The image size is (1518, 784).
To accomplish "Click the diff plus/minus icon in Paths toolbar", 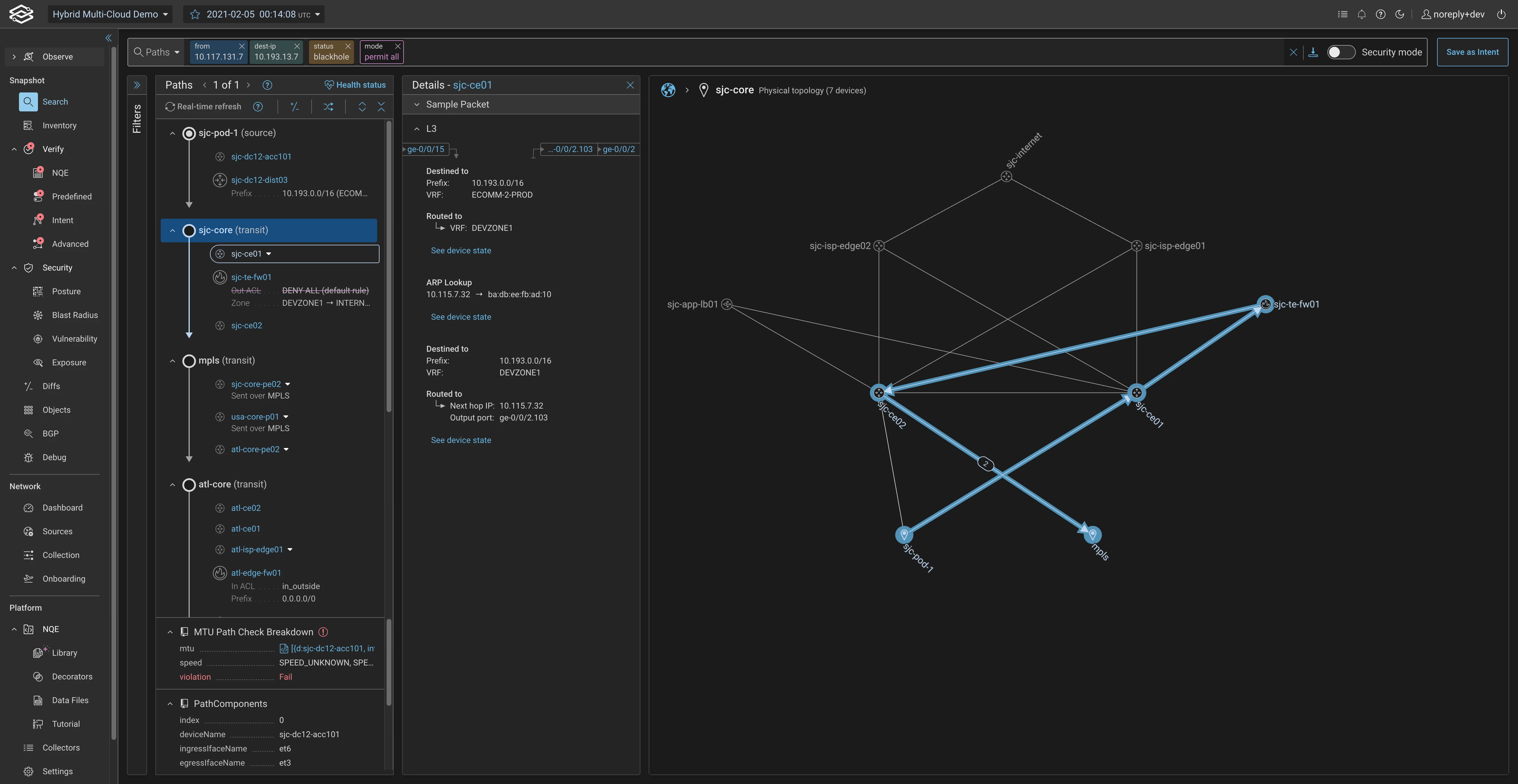I will tap(295, 107).
